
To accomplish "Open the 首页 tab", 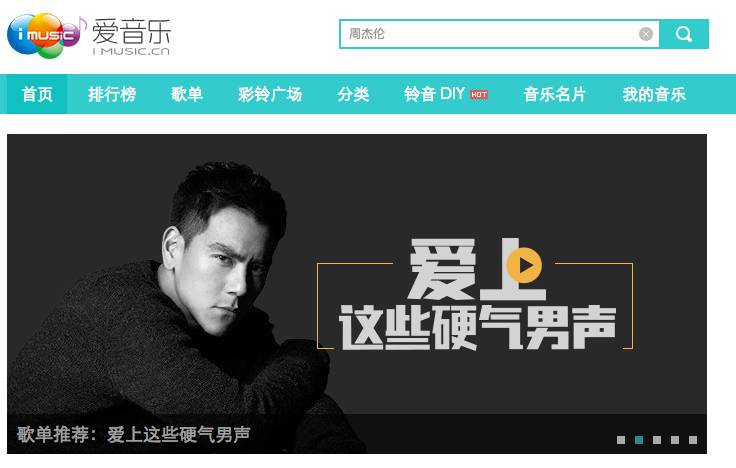I will (x=37, y=94).
